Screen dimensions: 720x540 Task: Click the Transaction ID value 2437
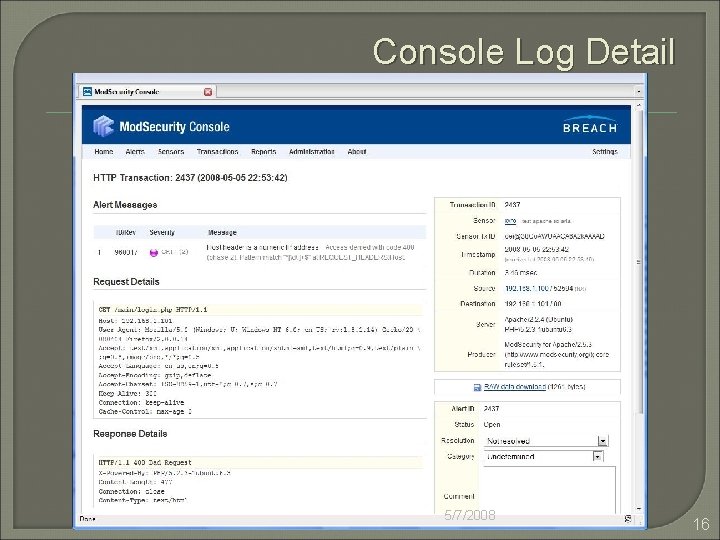tap(512, 205)
